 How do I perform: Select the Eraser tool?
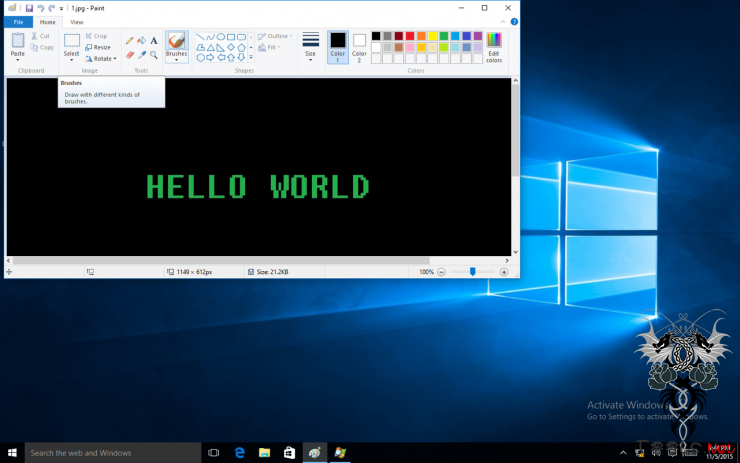129,55
